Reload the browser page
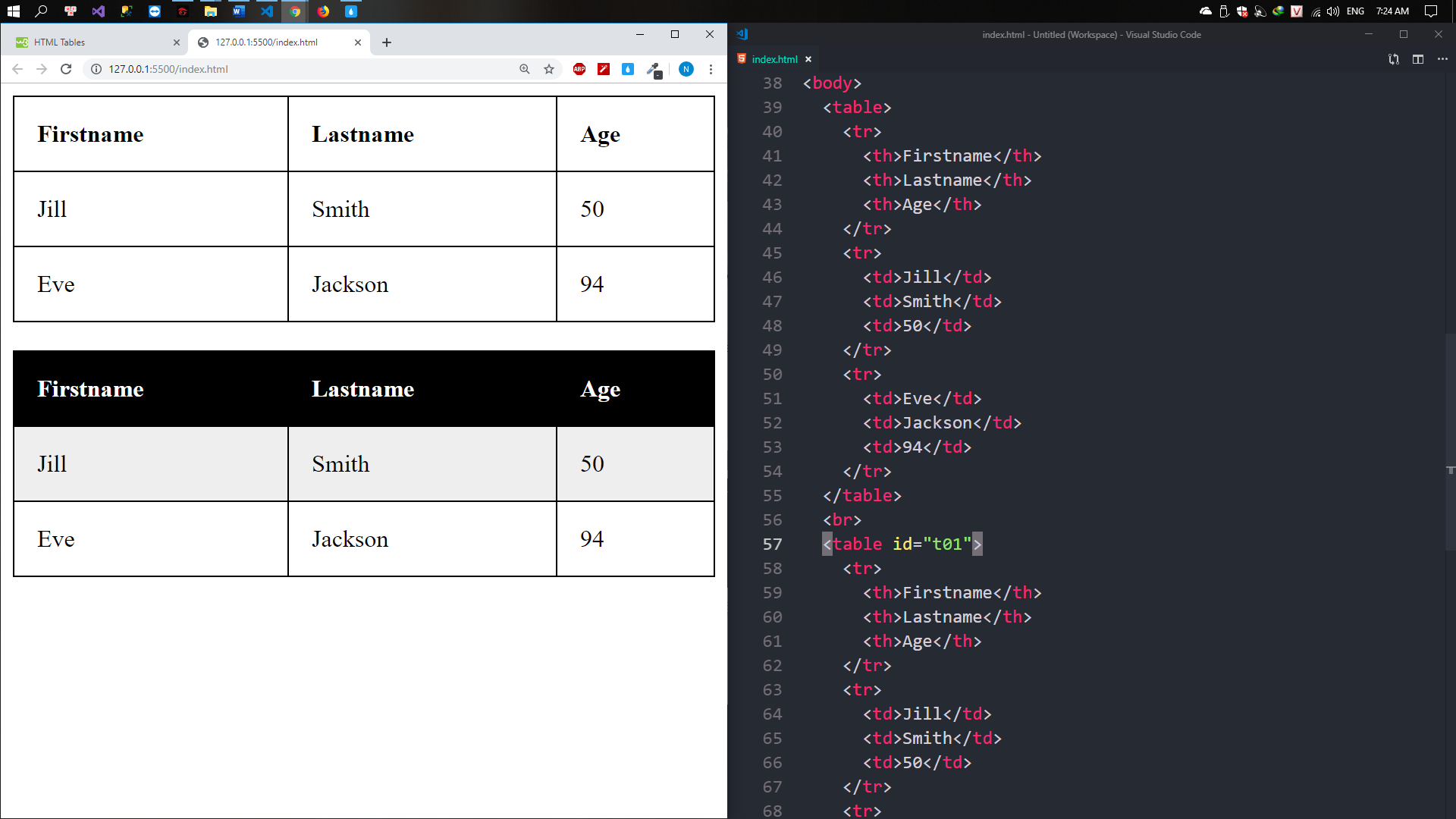Image resolution: width=1456 pixels, height=819 pixels. [x=66, y=69]
